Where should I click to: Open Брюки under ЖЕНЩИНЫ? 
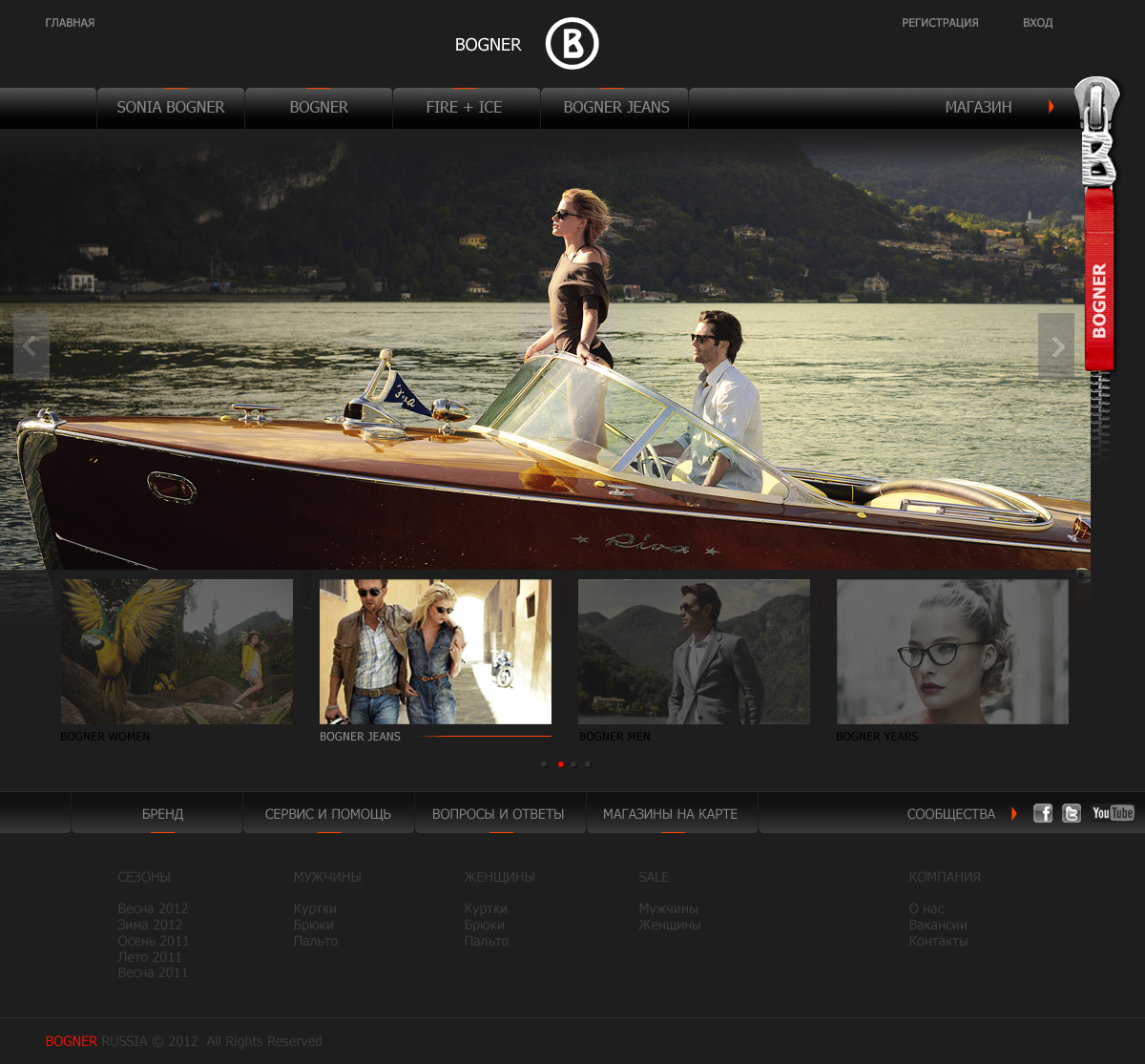tap(484, 925)
